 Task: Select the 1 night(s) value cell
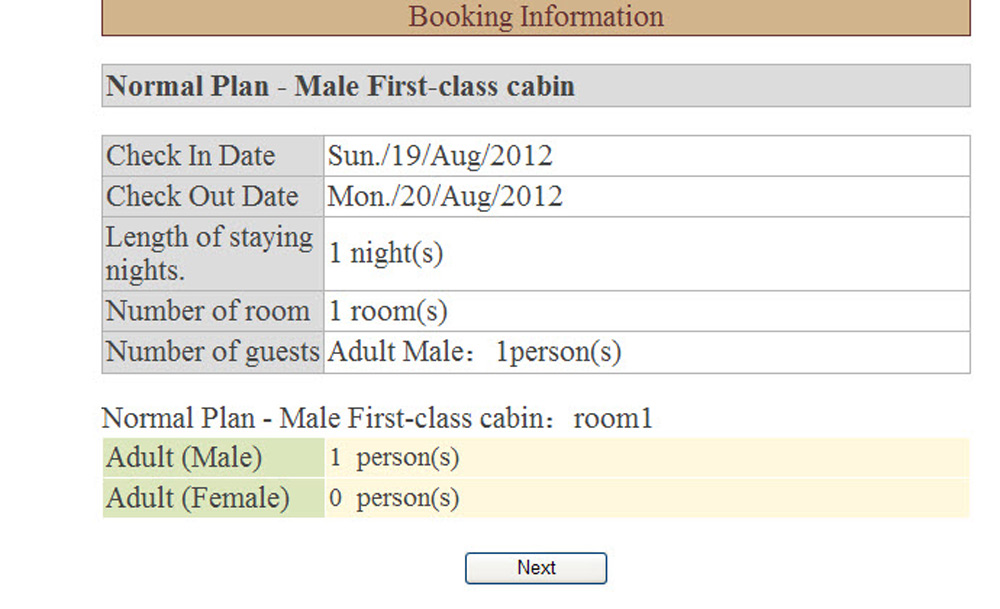[x=647, y=254]
